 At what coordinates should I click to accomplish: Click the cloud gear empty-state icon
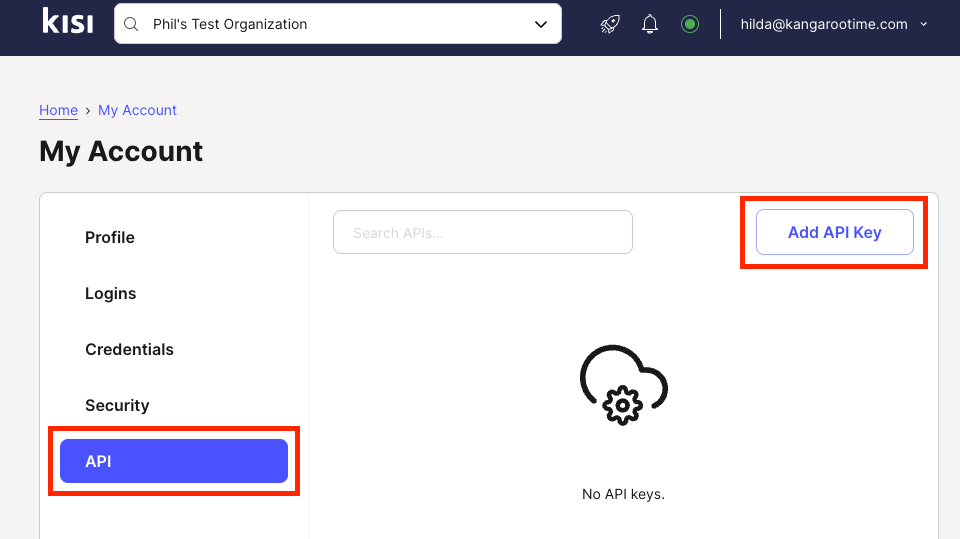pos(623,386)
